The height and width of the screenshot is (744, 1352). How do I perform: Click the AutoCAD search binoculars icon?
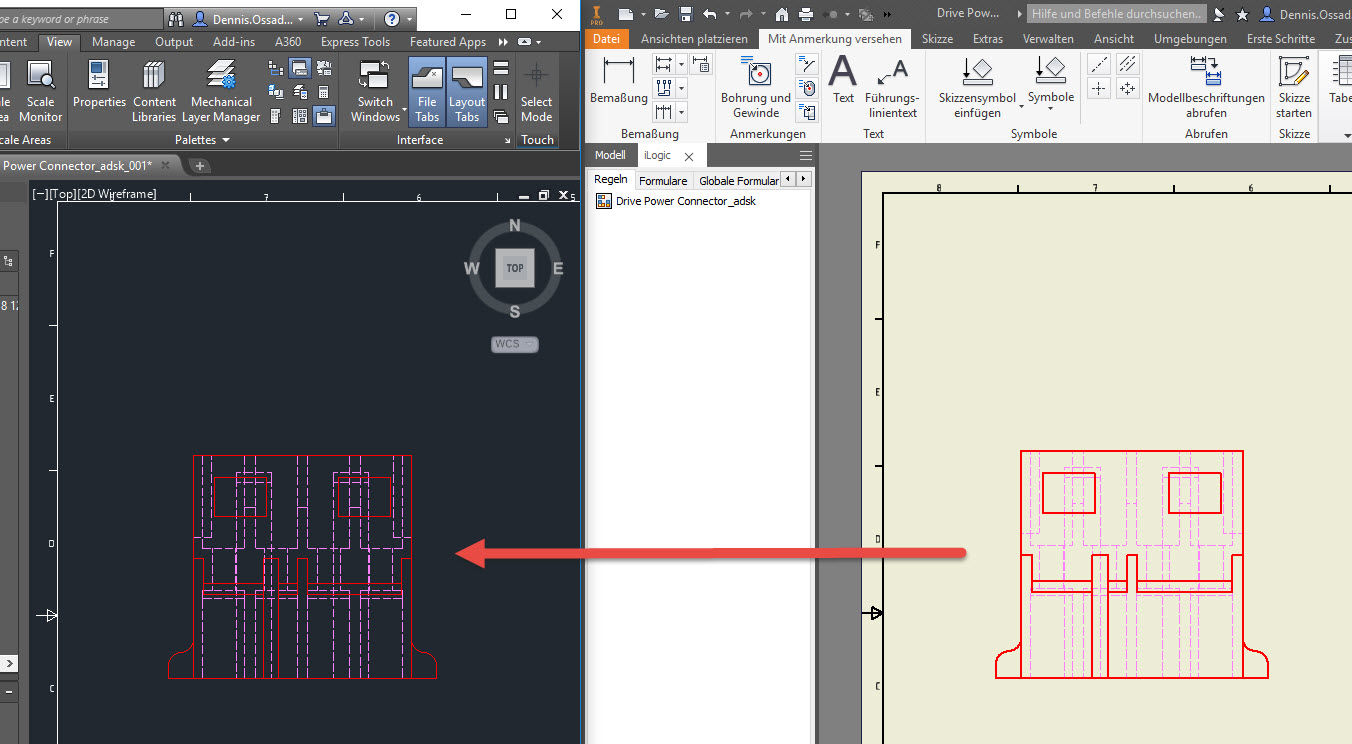pos(177,19)
